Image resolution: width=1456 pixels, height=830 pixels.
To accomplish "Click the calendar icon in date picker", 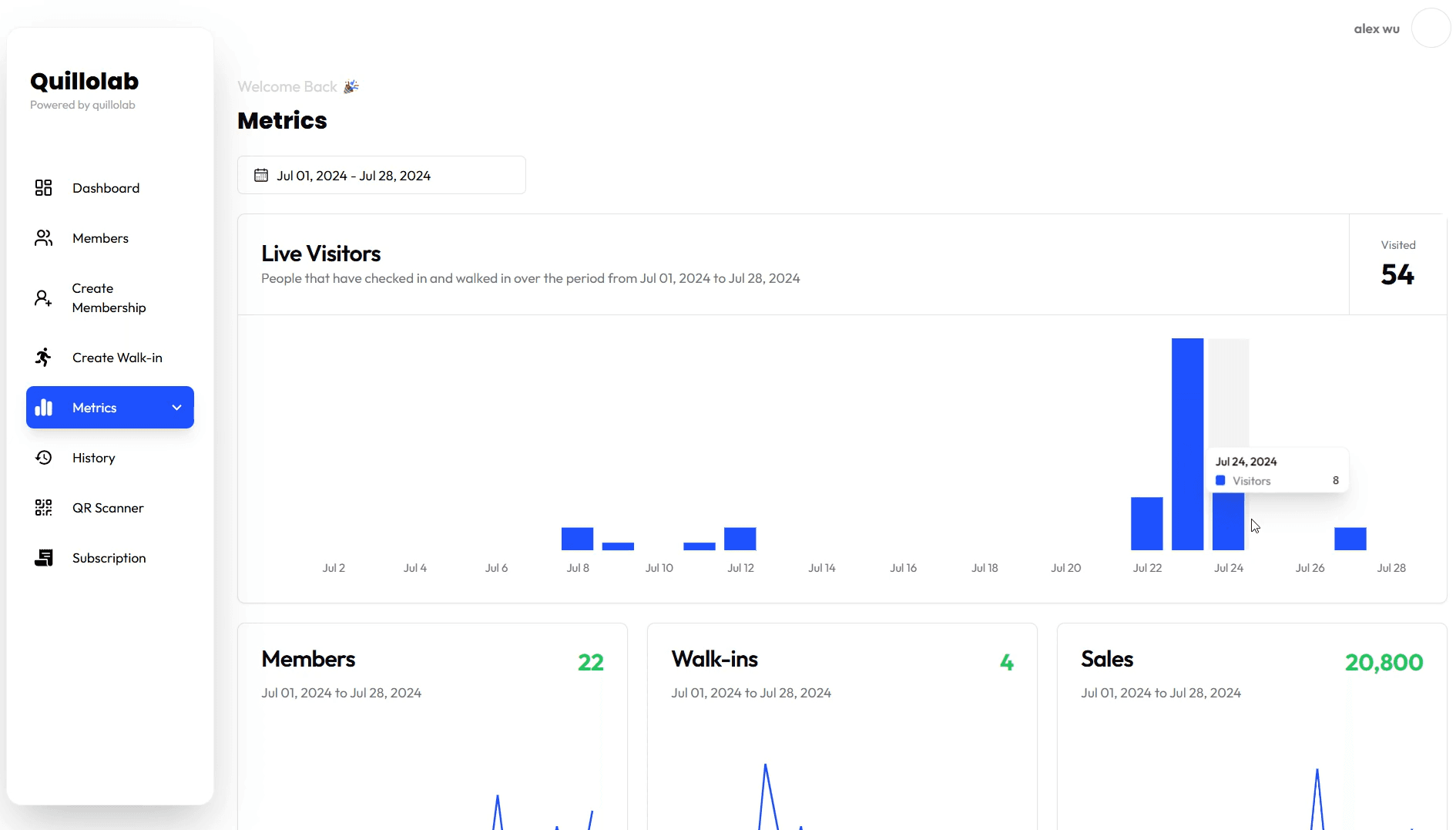I will 261,176.
